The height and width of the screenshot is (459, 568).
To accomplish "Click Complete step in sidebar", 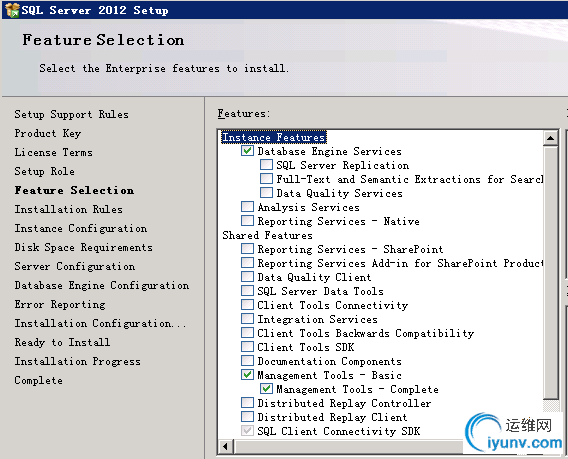I will 38,380.
